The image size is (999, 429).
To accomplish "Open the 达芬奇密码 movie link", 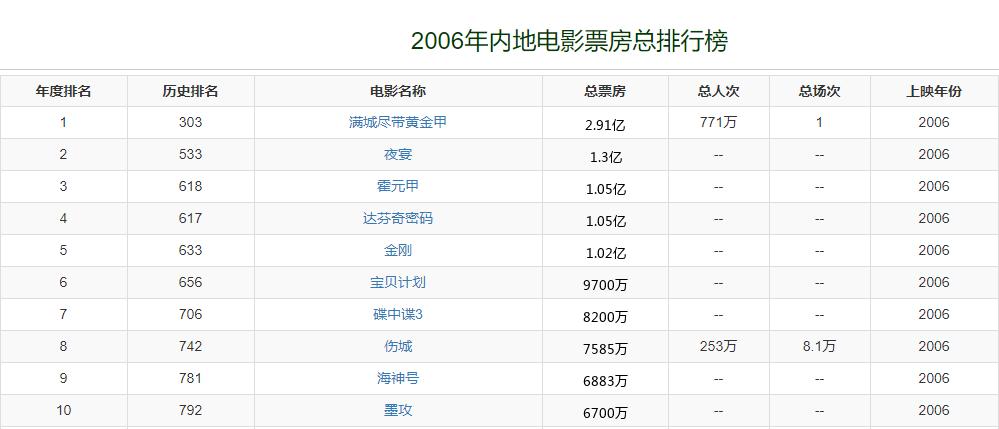I will (398, 218).
